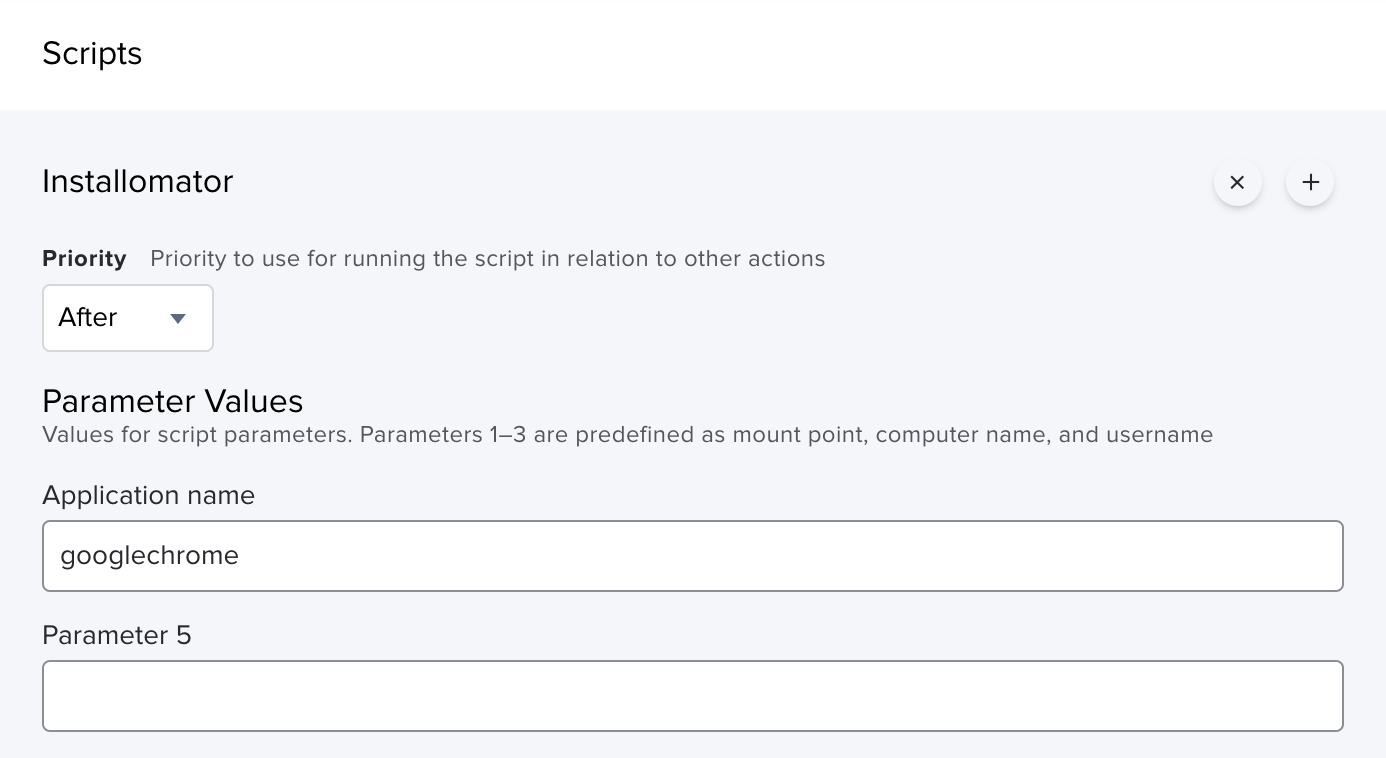Click the Parameter Values heading
The width and height of the screenshot is (1386, 758).
tap(173, 401)
